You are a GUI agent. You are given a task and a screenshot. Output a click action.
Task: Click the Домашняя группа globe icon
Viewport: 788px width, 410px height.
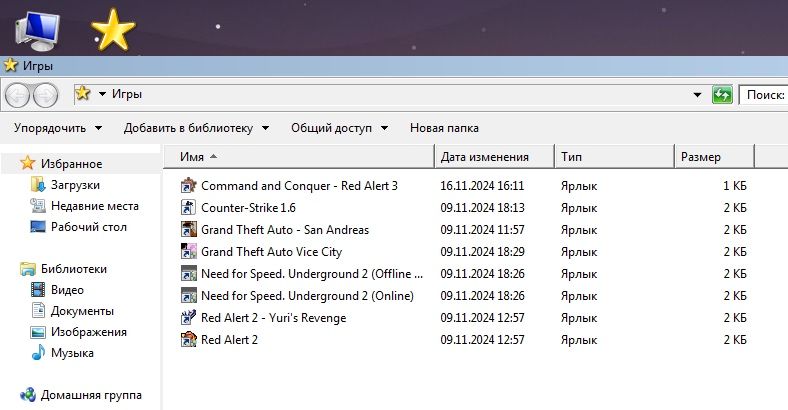click(x=28, y=395)
